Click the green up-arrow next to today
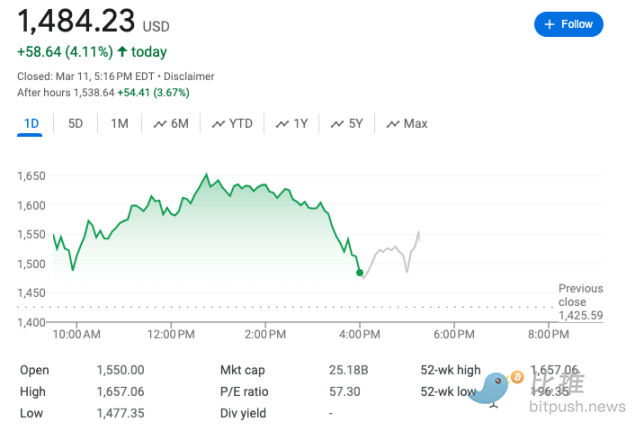This screenshot has height=431, width=644. tap(122, 52)
